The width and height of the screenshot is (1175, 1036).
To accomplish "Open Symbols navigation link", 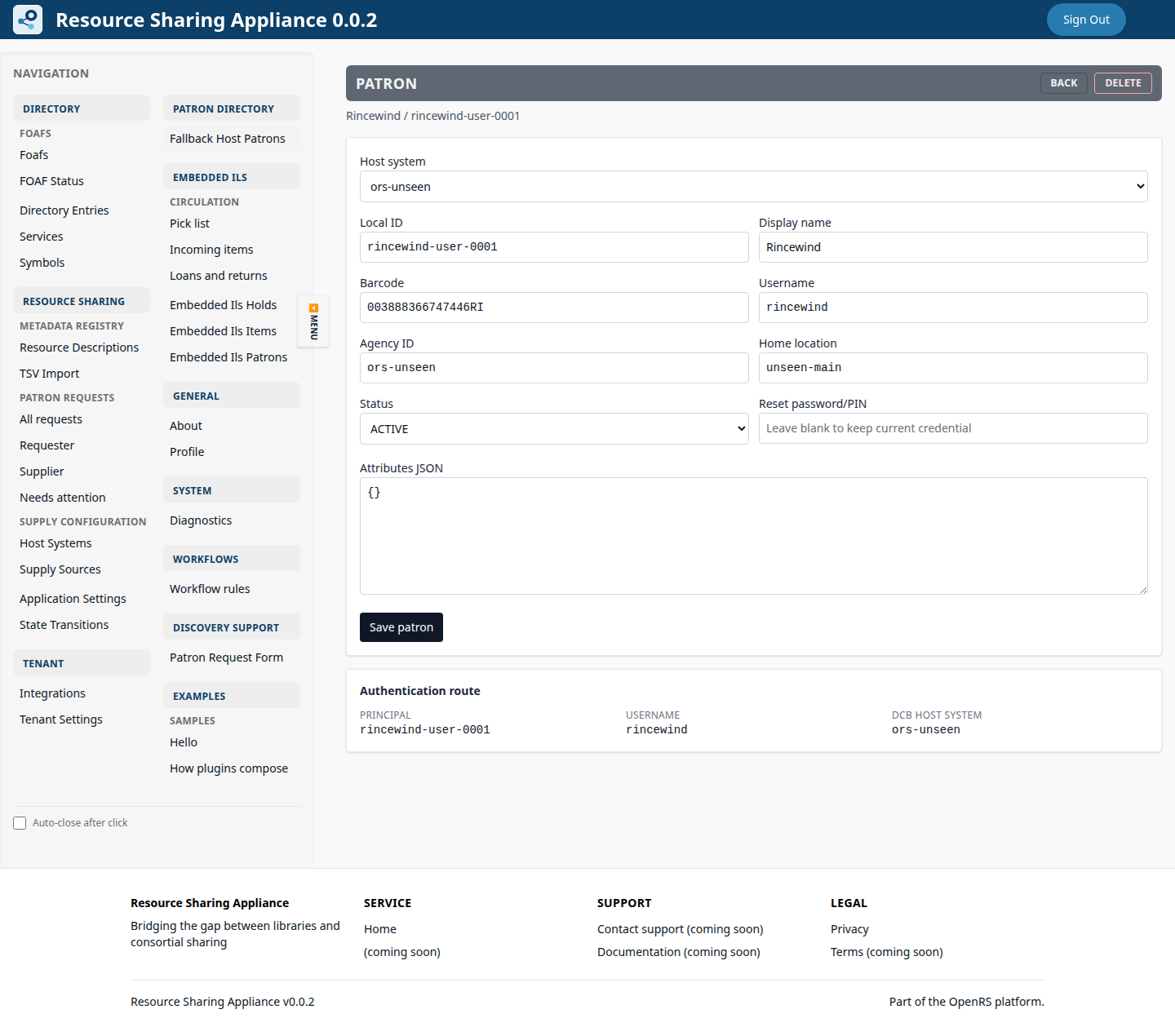I will point(42,263).
